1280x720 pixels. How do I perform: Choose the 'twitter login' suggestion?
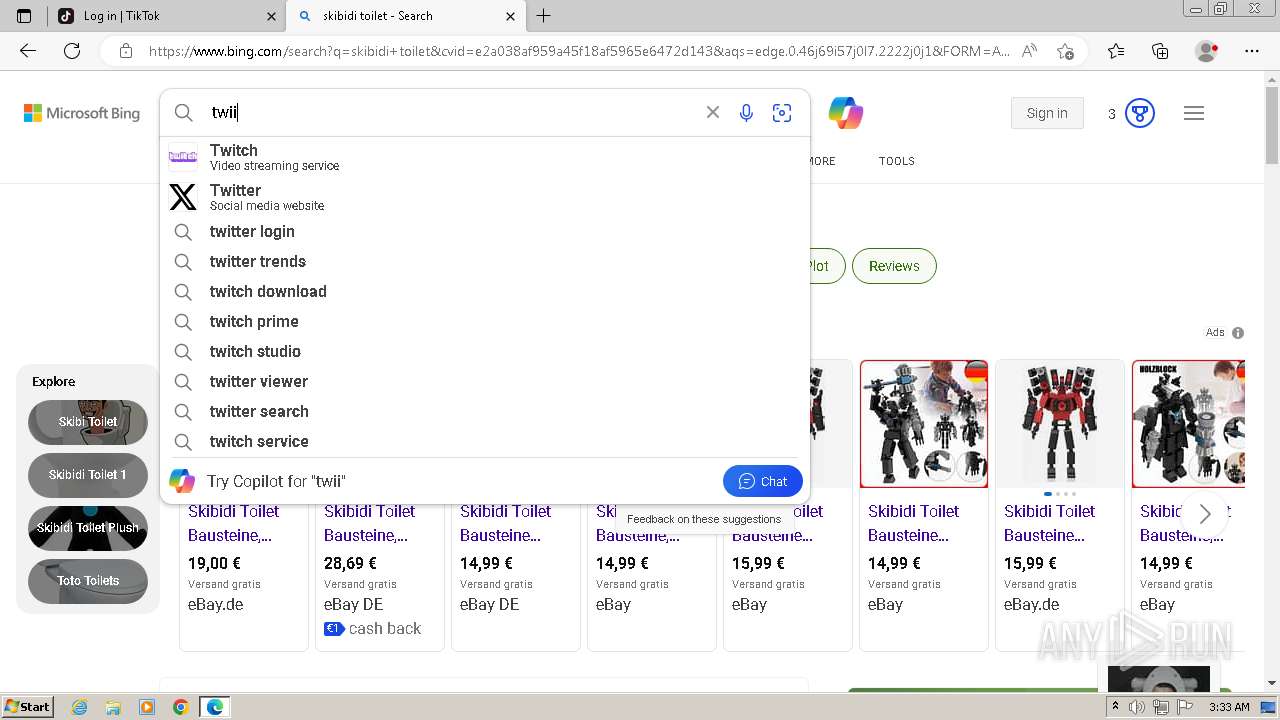[484, 231]
